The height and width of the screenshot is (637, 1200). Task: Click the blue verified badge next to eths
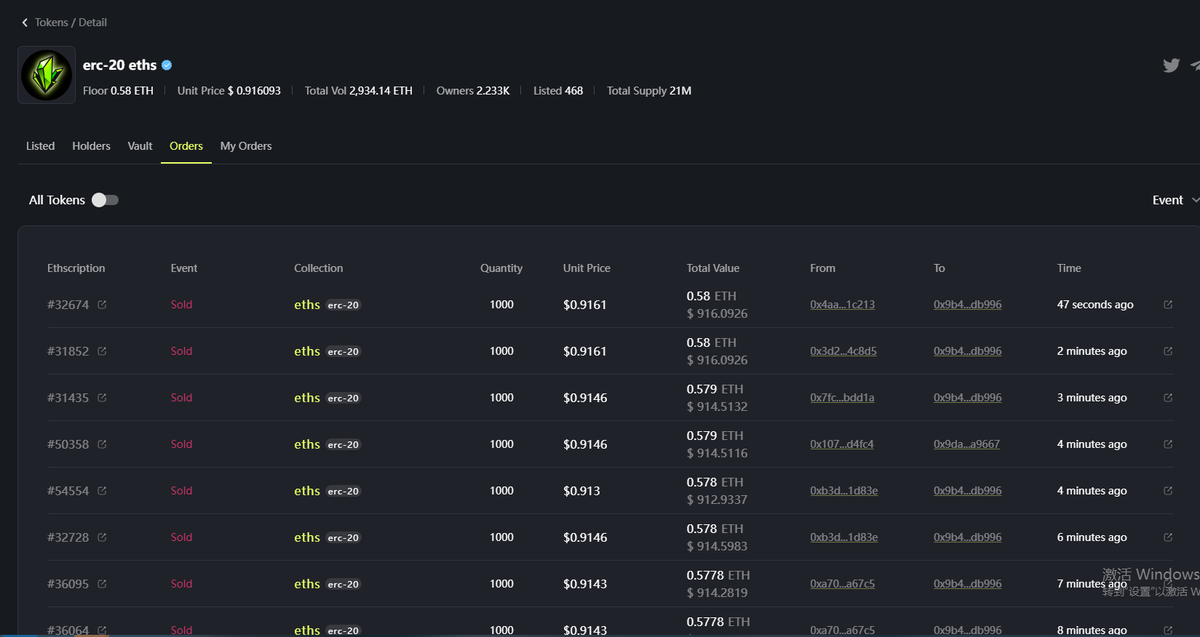167,65
